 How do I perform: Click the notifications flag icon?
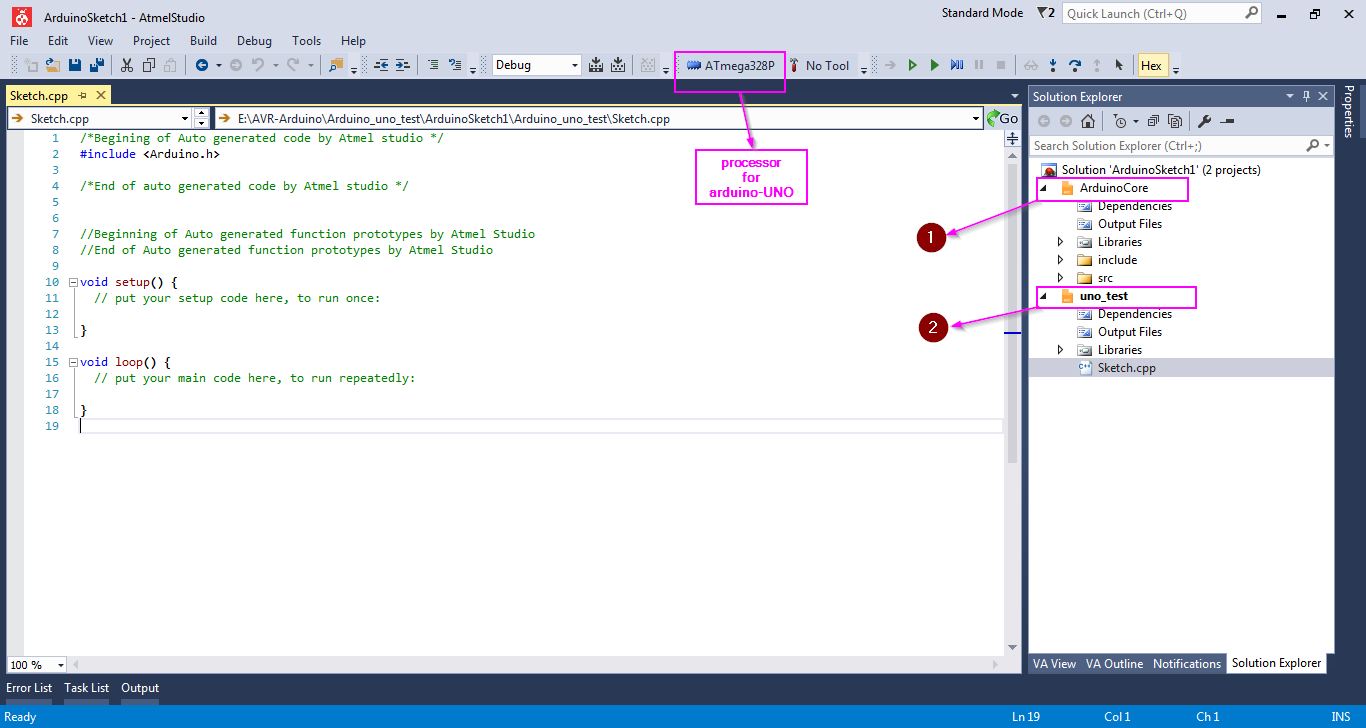click(1045, 13)
